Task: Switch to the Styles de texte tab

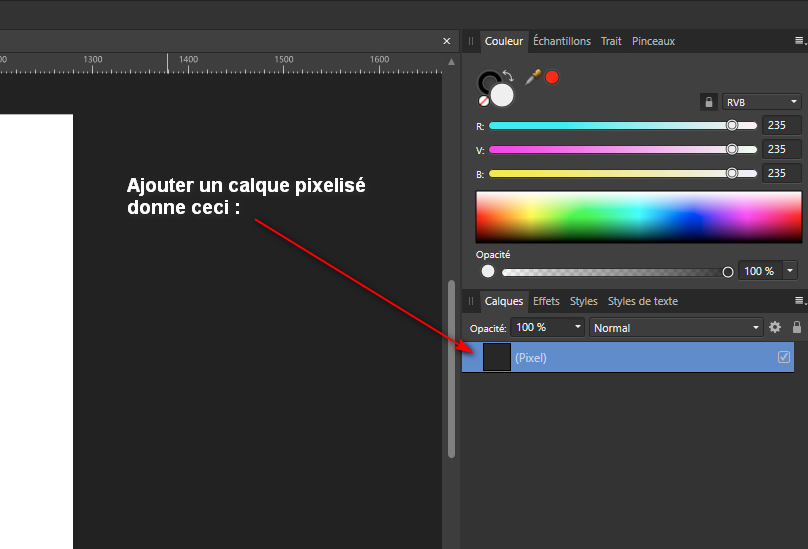Action: point(643,301)
